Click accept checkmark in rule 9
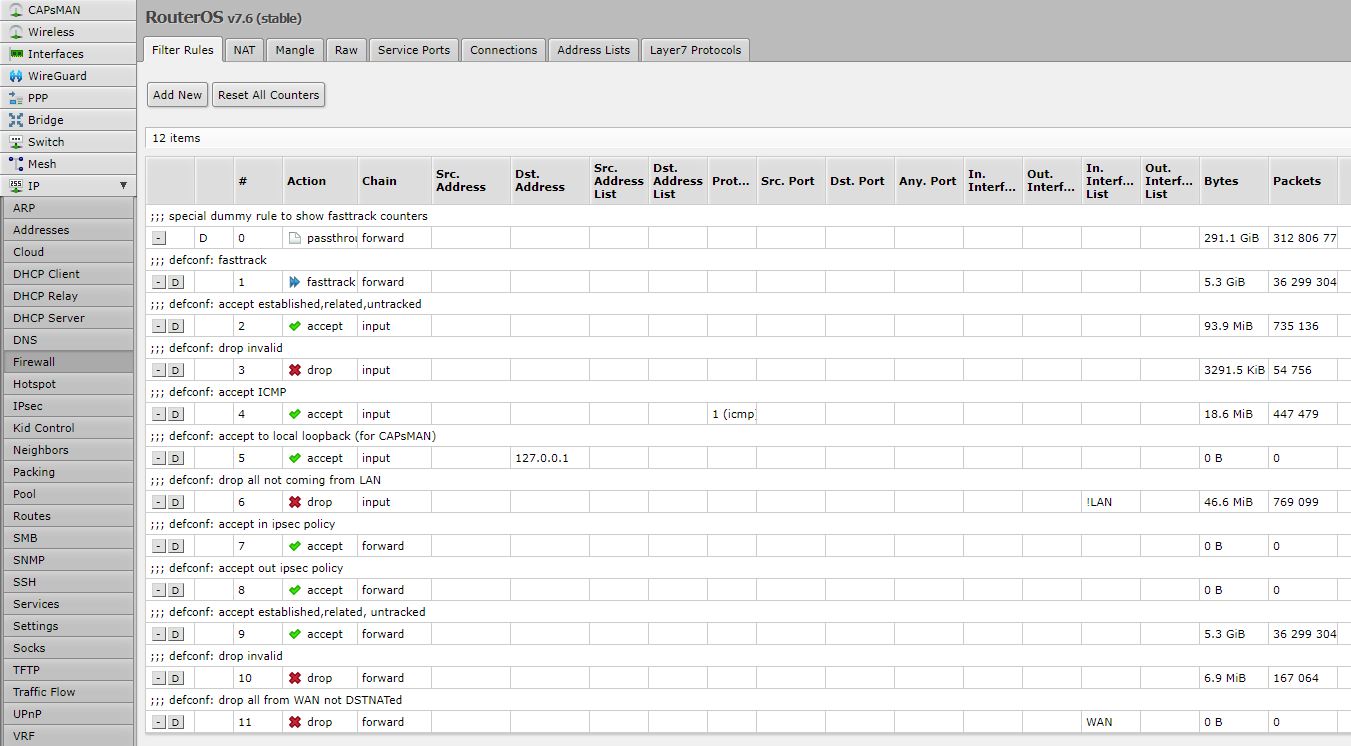 295,634
